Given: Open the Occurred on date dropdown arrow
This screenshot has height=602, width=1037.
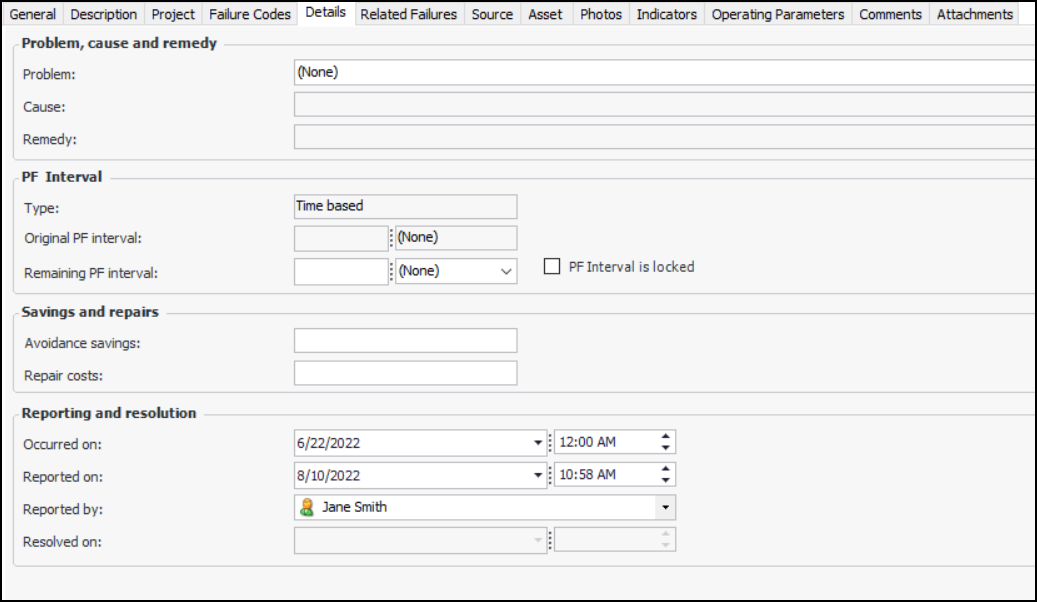Looking at the screenshot, I should [x=538, y=443].
